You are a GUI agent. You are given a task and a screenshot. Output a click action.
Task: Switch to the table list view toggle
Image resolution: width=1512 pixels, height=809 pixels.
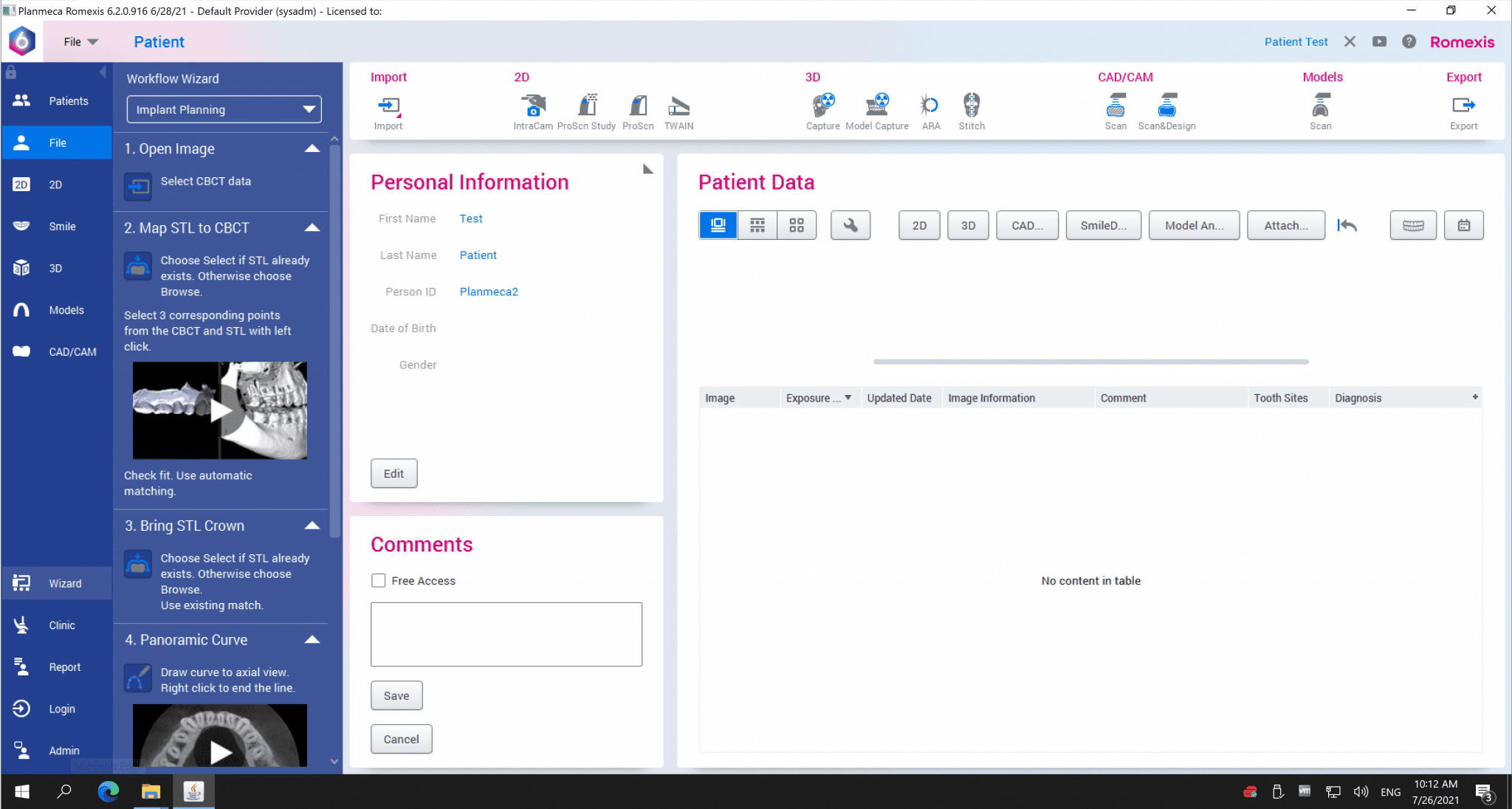757,225
